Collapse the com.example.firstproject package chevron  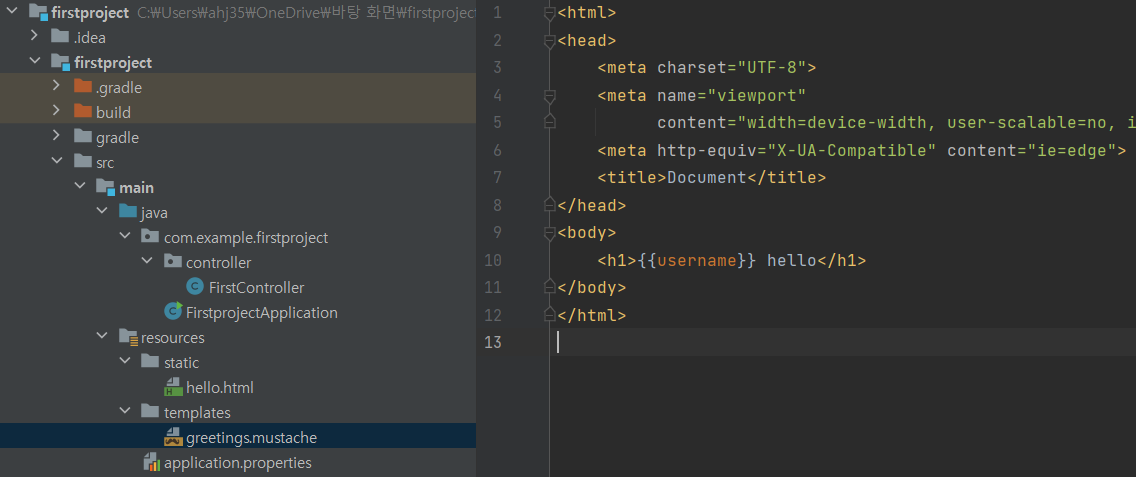coord(124,237)
